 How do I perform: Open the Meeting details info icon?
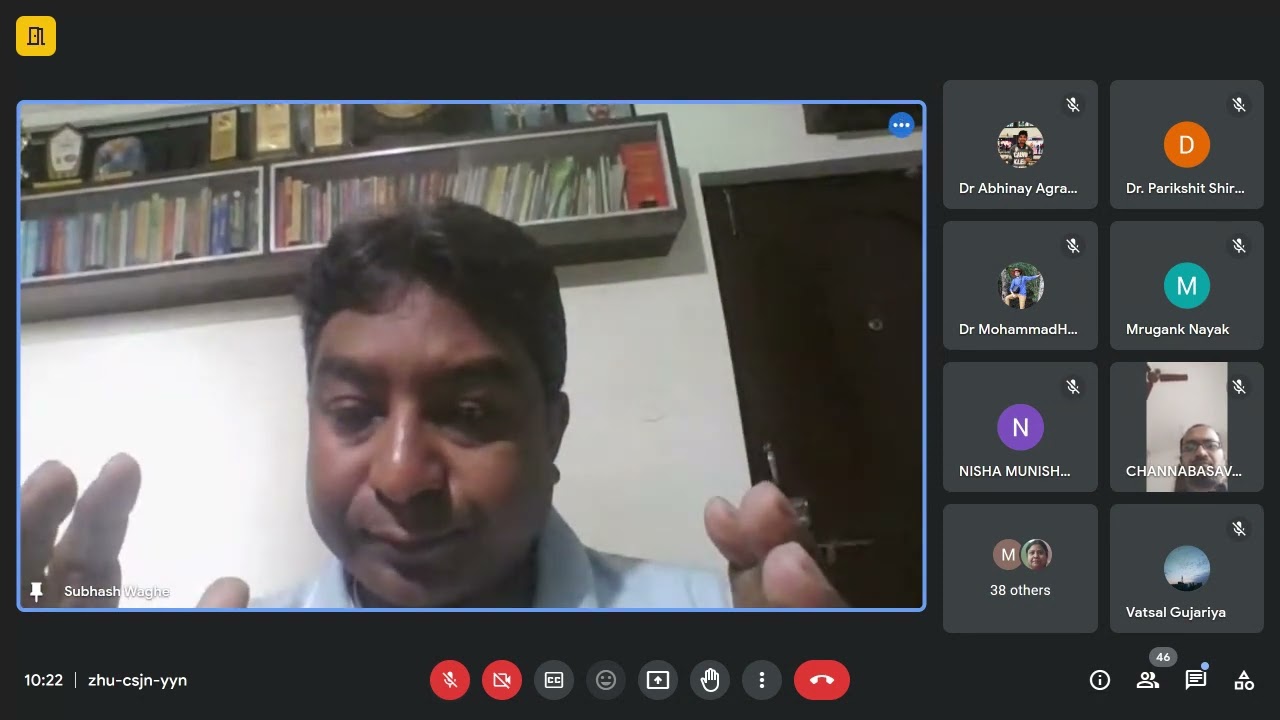pos(1100,680)
